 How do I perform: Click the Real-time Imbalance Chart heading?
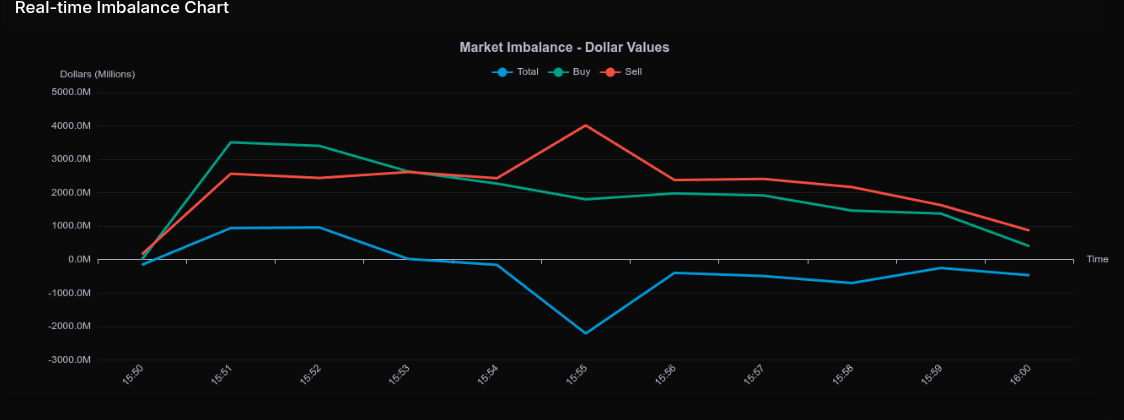point(121,8)
